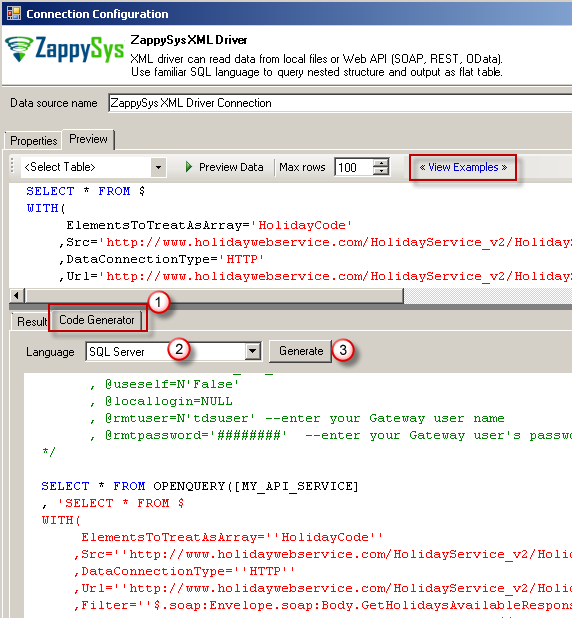
Task: Switch to the Result tab
Action: click(x=32, y=322)
